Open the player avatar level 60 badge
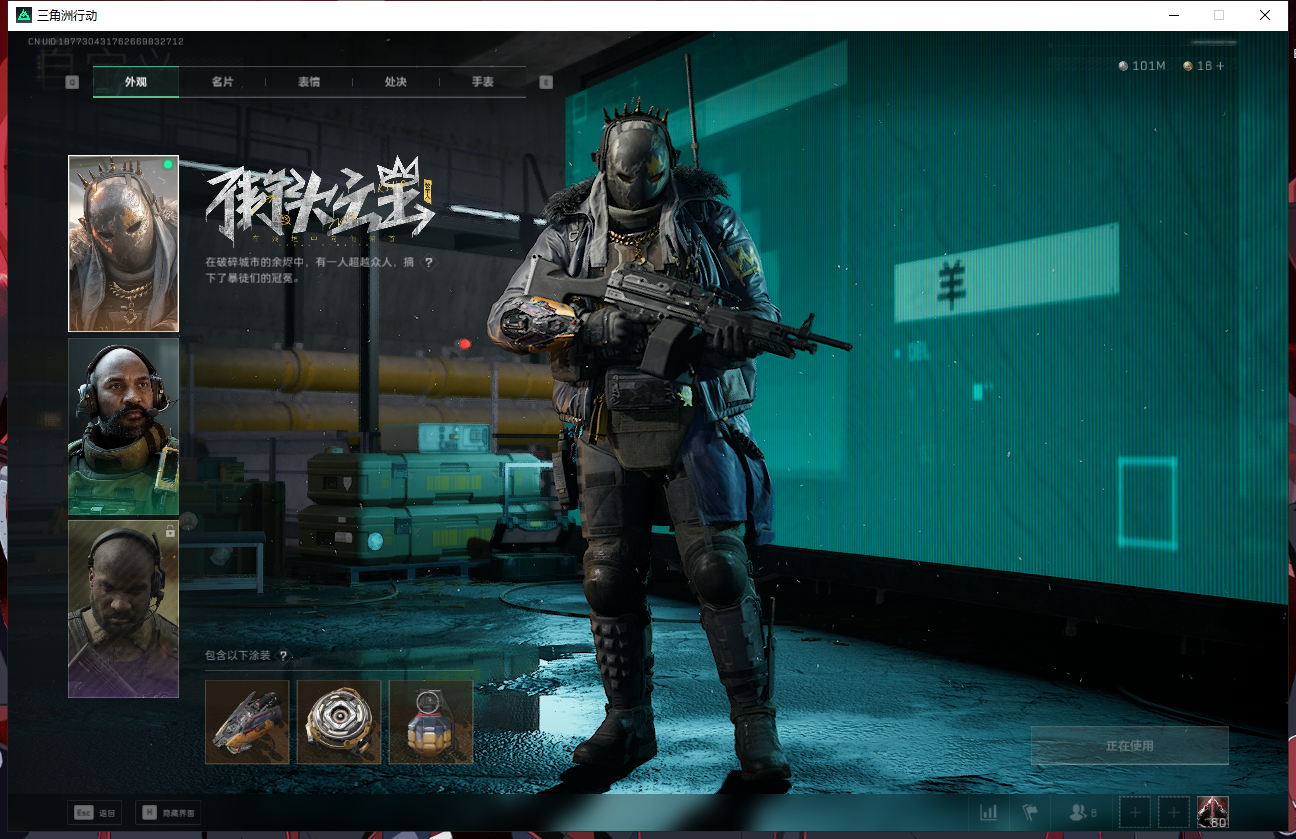The image size is (1296, 839). (x=1212, y=812)
